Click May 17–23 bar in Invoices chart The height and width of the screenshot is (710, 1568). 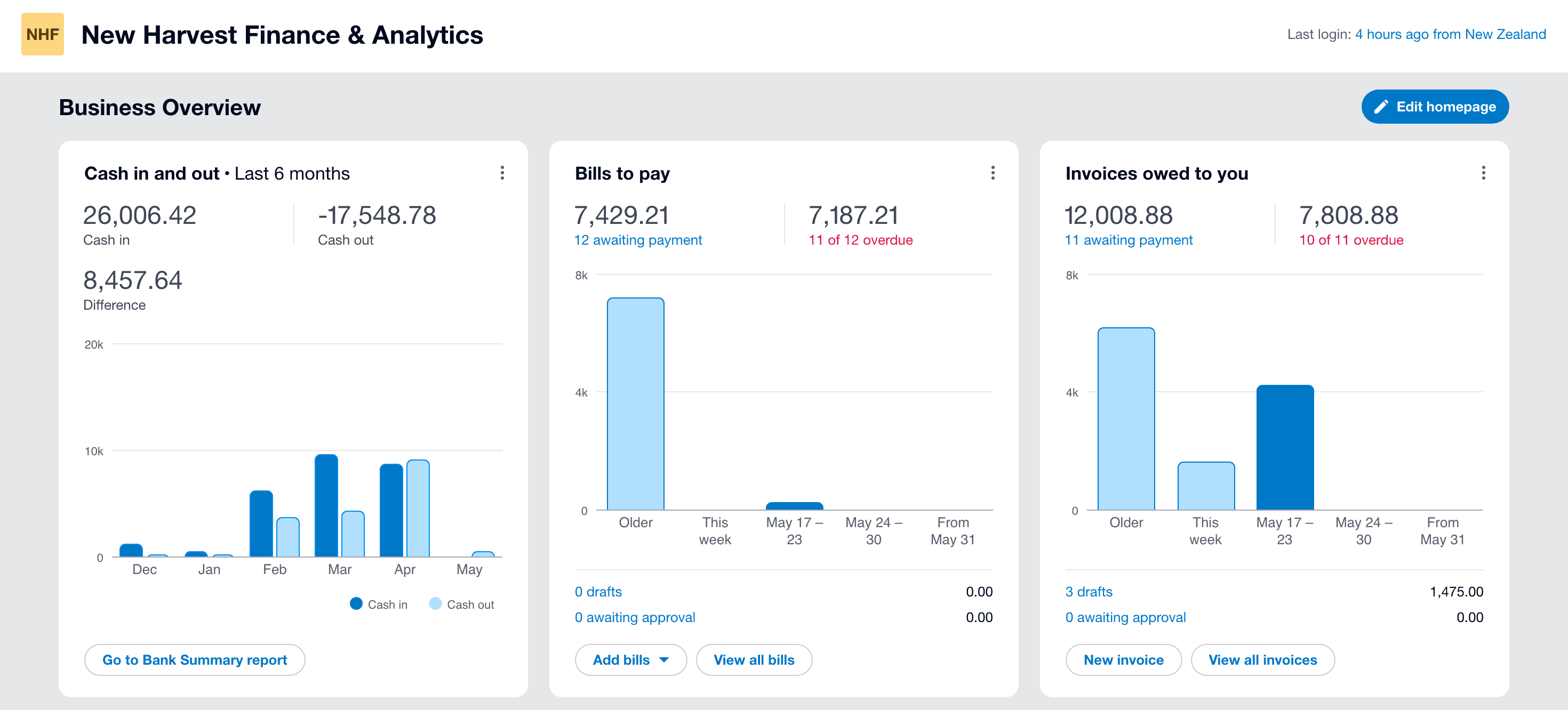point(1285,447)
